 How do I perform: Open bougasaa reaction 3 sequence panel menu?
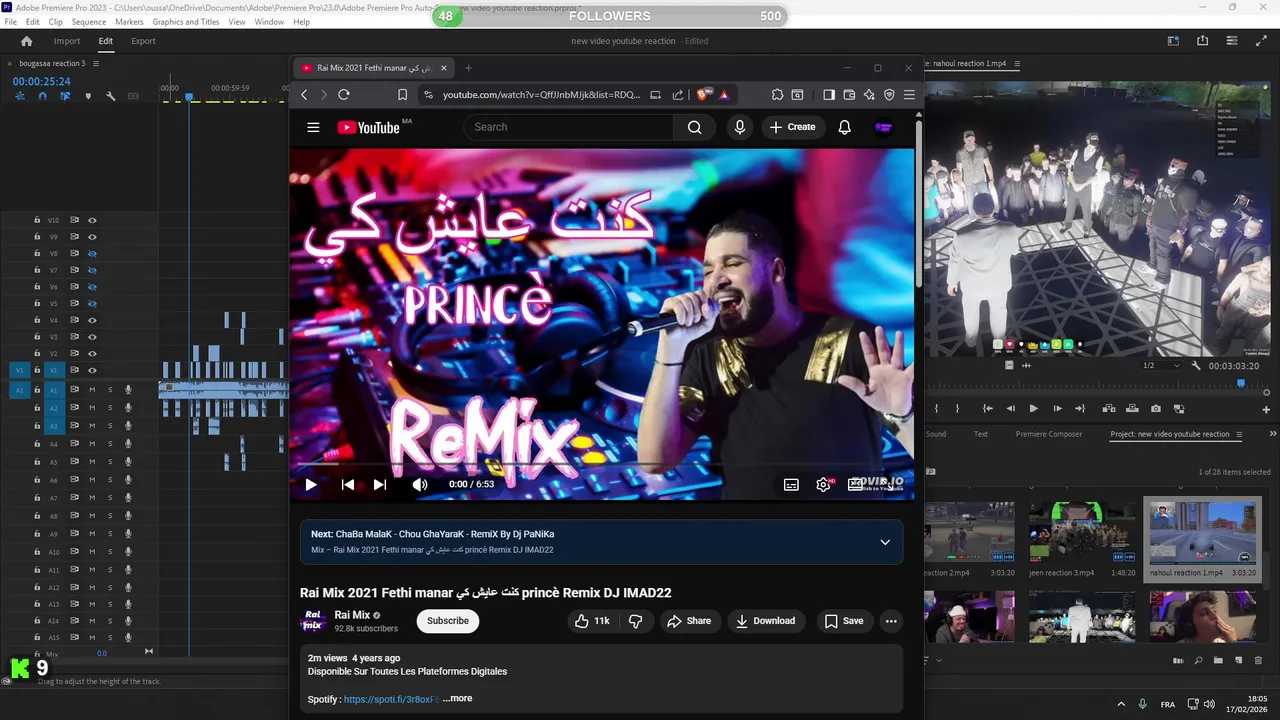(96, 63)
